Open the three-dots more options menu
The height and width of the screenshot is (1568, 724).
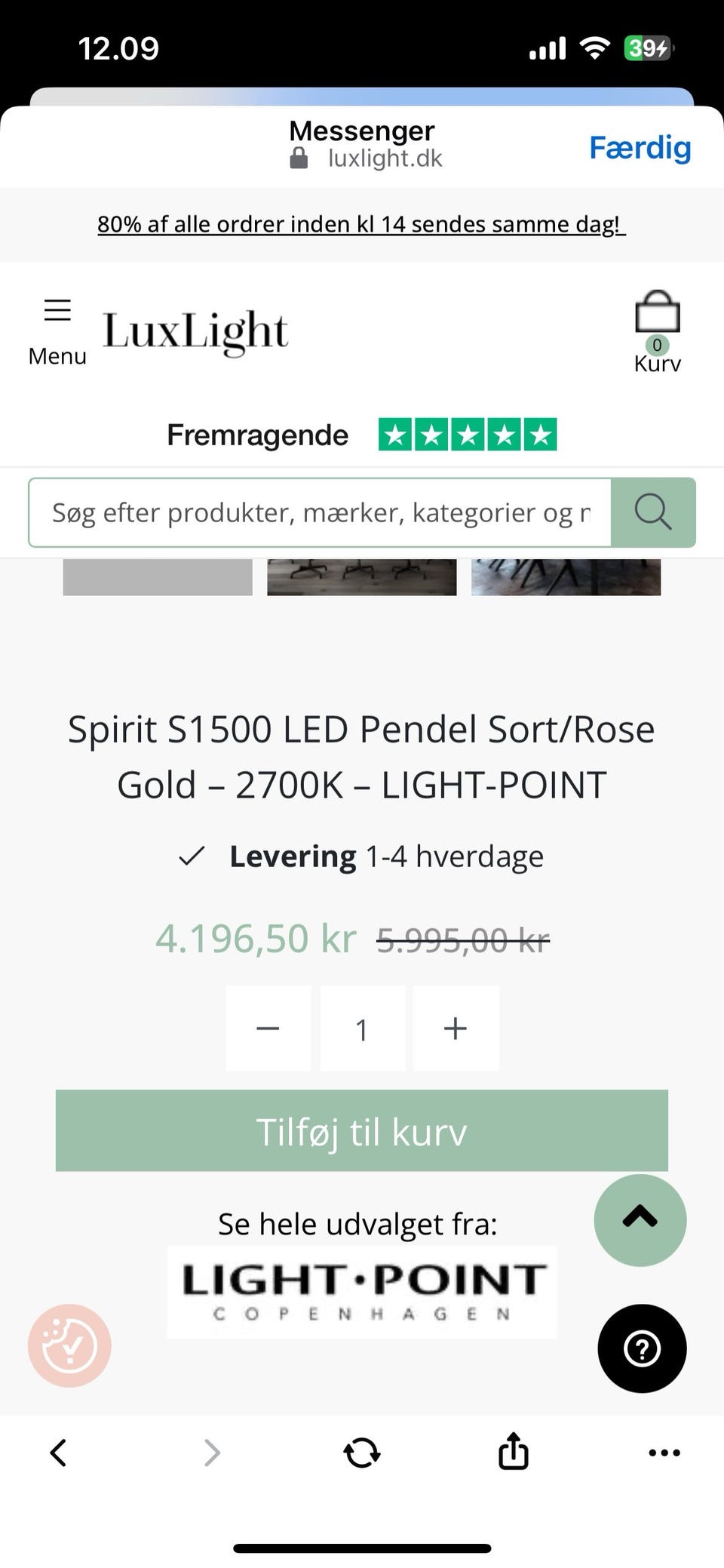click(664, 1453)
